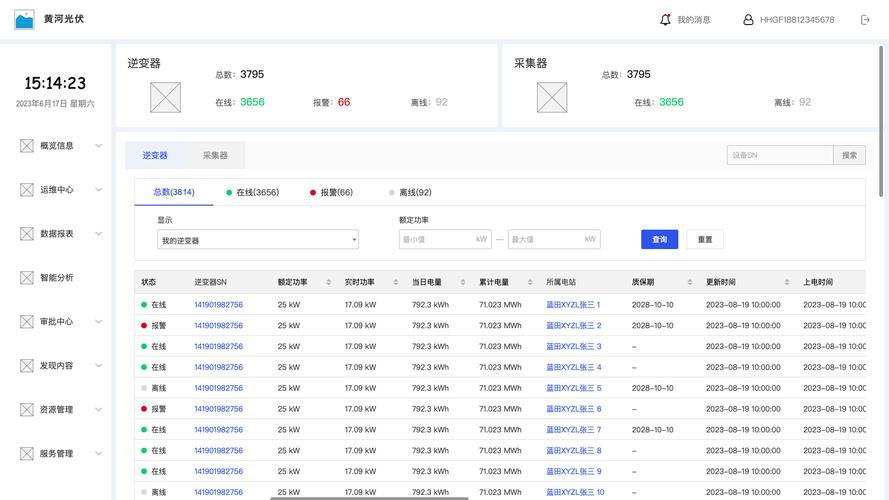Open 我的消息 link
The height and width of the screenshot is (500, 889).
(x=694, y=20)
